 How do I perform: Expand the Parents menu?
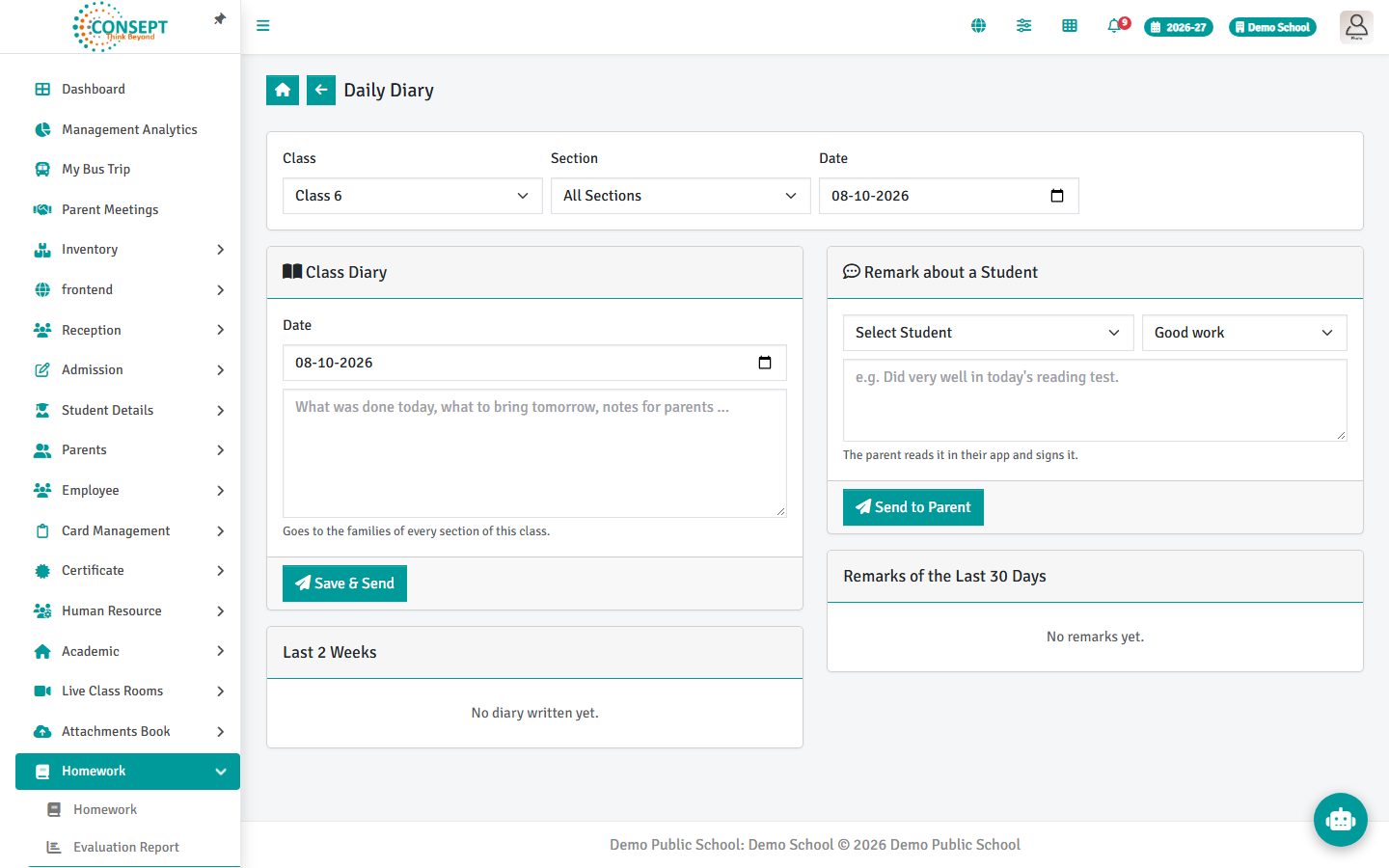(127, 450)
